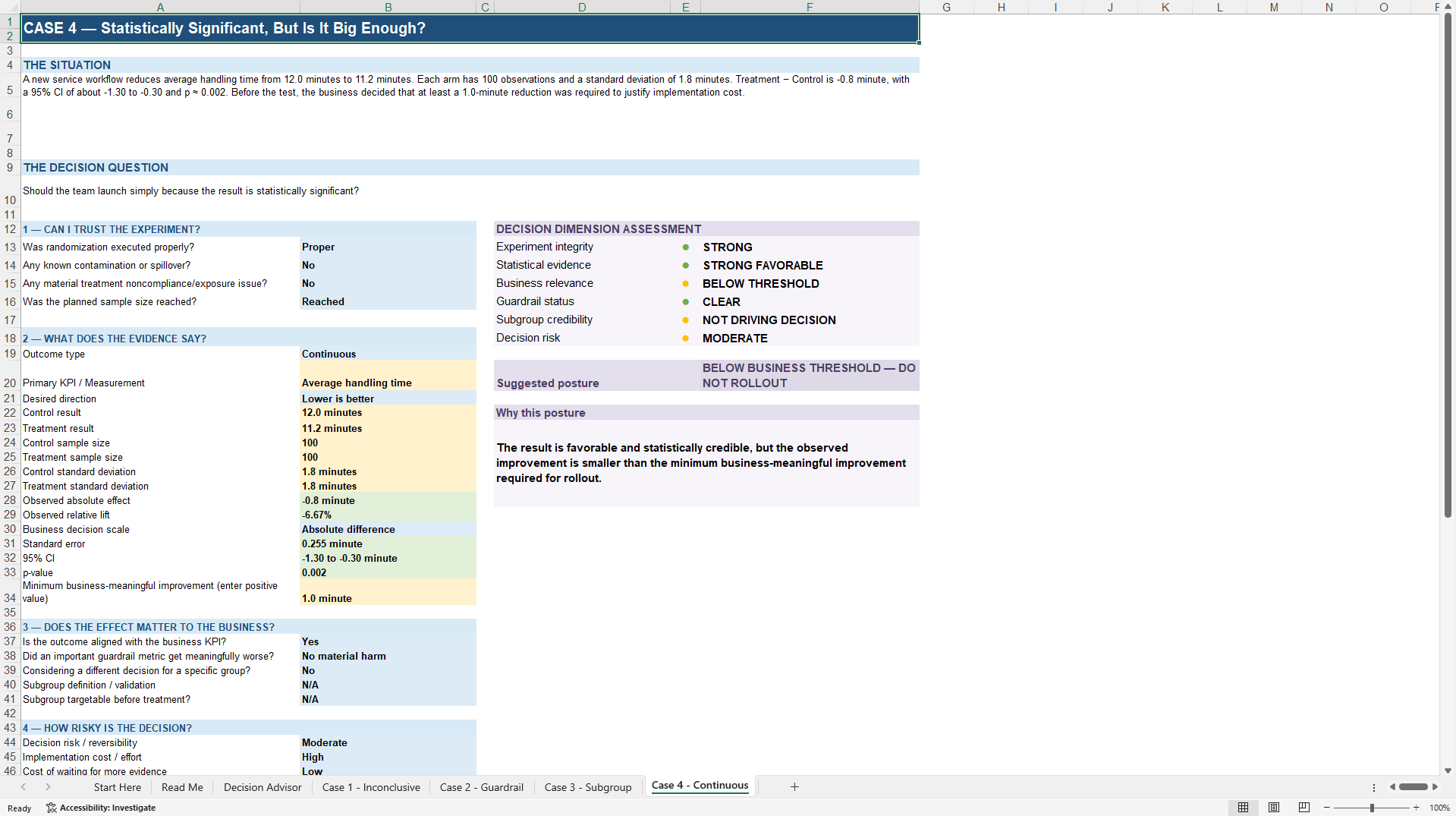Select the '11.2 minutes' treatment result

pyautogui.click(x=388, y=428)
